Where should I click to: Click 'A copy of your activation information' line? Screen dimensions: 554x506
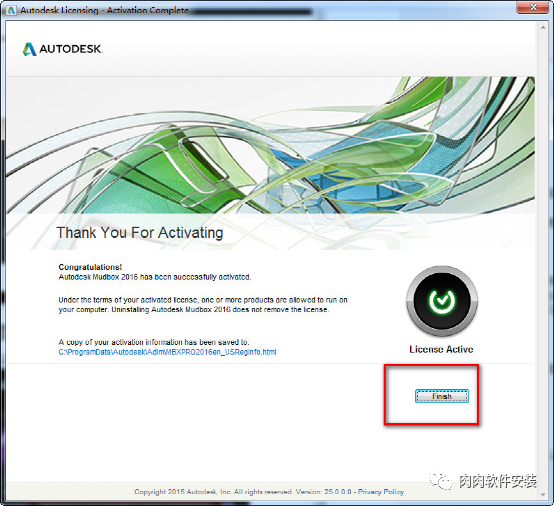[154, 342]
